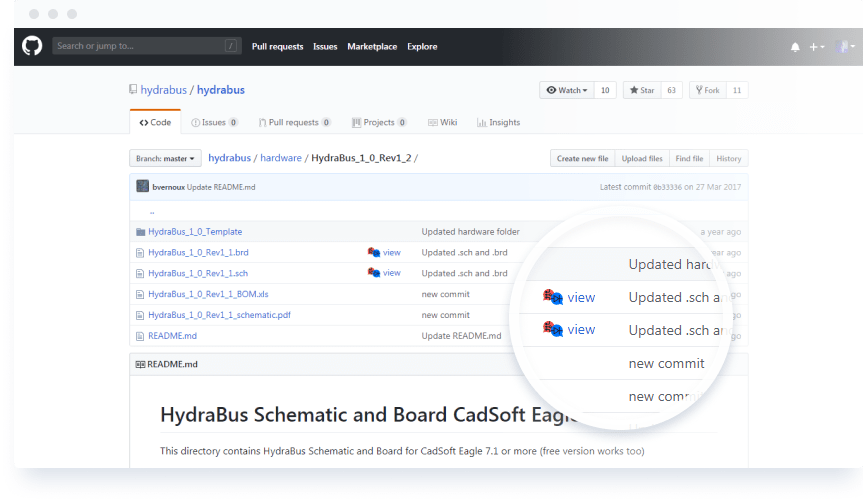The width and height of the screenshot is (863, 502).
Task: Click the repository book icon
Action: click(x=133, y=89)
